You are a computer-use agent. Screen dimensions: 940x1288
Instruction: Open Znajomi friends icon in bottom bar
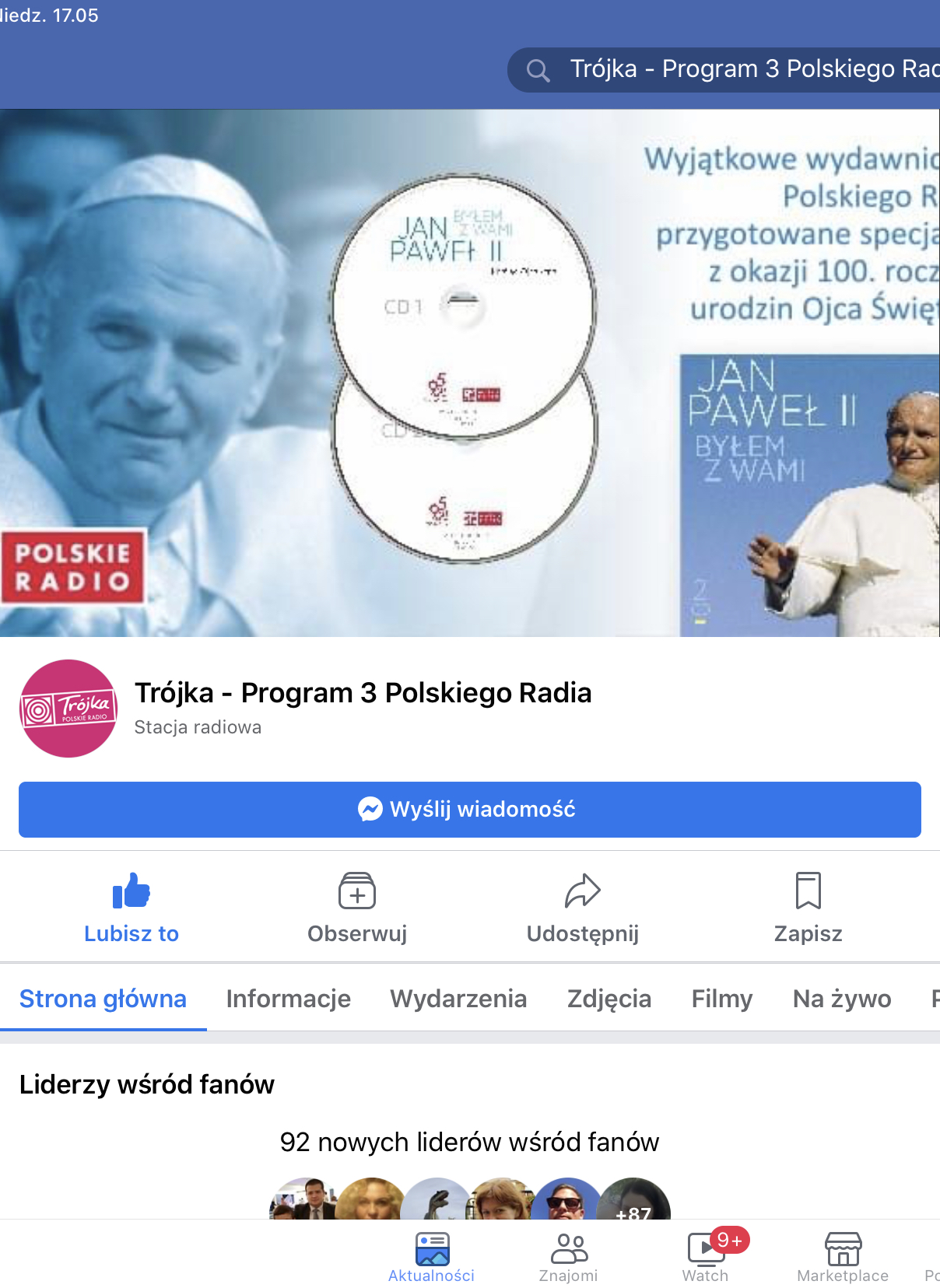pyautogui.click(x=569, y=1257)
